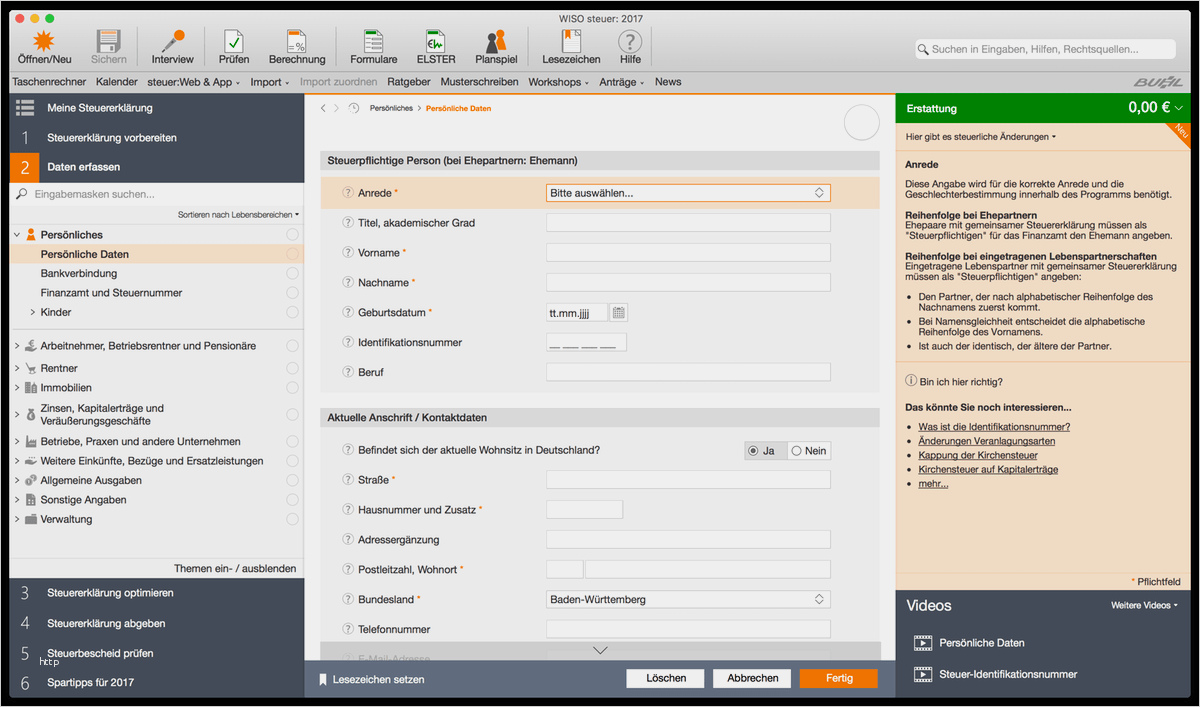Click the Persönliche Daten video icon
This screenshot has height=707, width=1200.
(x=922, y=643)
